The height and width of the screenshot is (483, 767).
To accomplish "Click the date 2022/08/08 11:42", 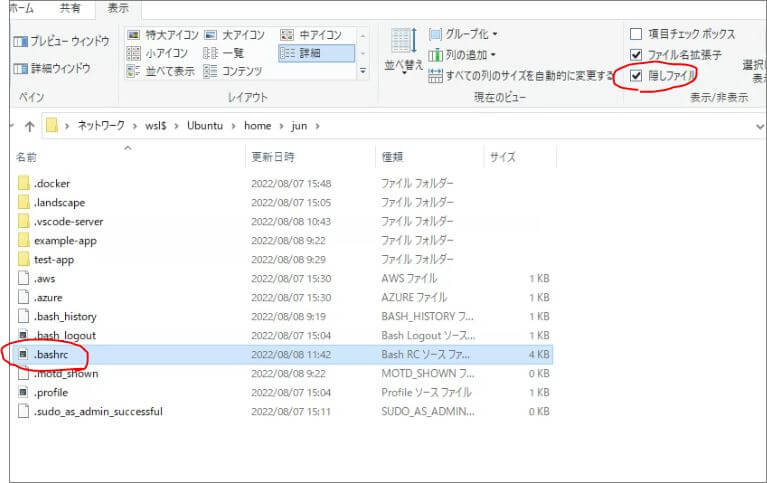I will click(291, 354).
